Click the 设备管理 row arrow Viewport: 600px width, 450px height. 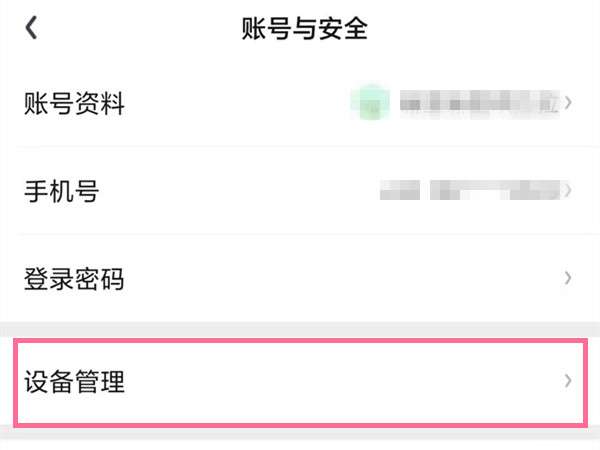[x=568, y=380]
